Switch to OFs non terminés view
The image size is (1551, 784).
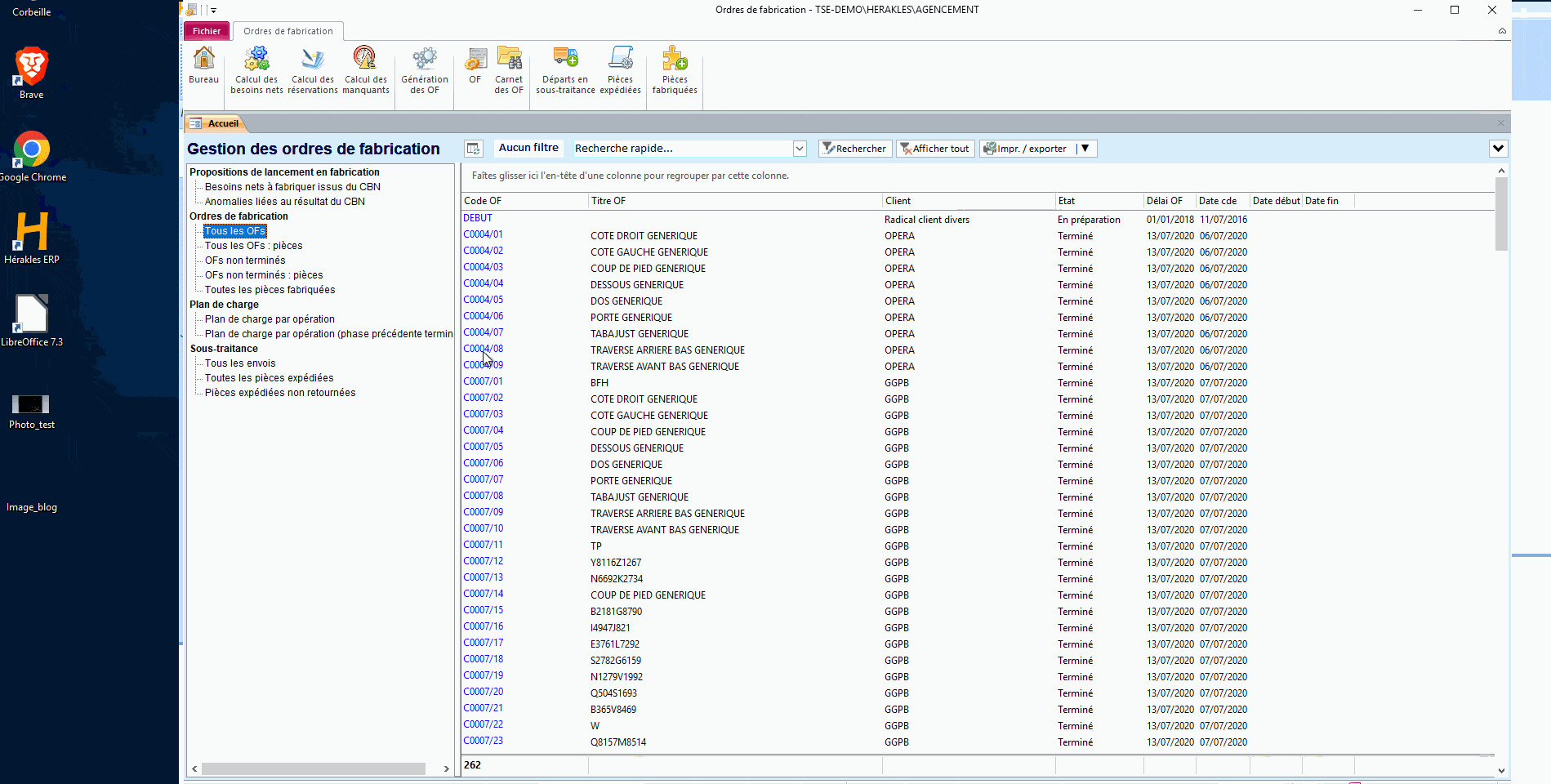click(245, 260)
